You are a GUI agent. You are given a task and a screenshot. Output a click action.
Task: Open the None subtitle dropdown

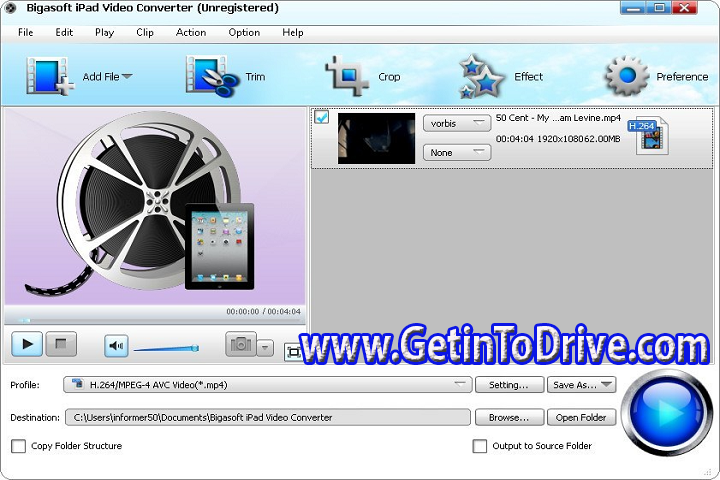[457, 152]
